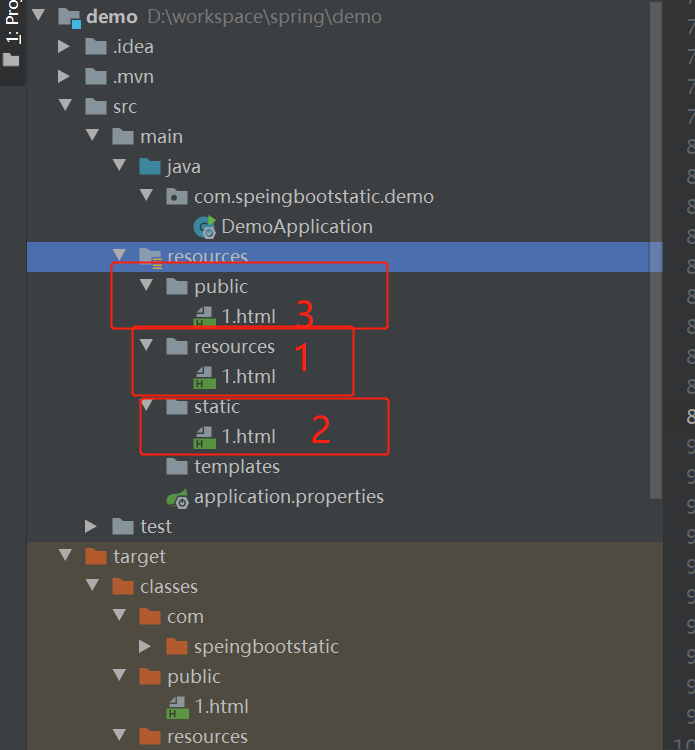Select '1.html' label under static folder
Image resolution: width=695 pixels, height=750 pixels.
[249, 437]
